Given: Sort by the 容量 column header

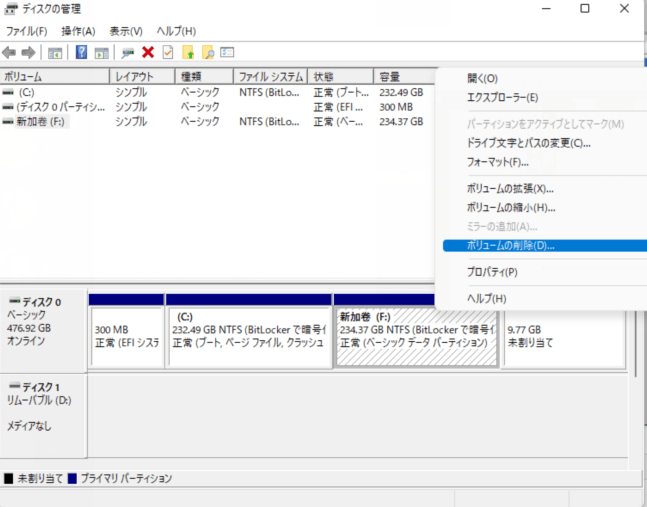Looking at the screenshot, I should coord(405,77).
